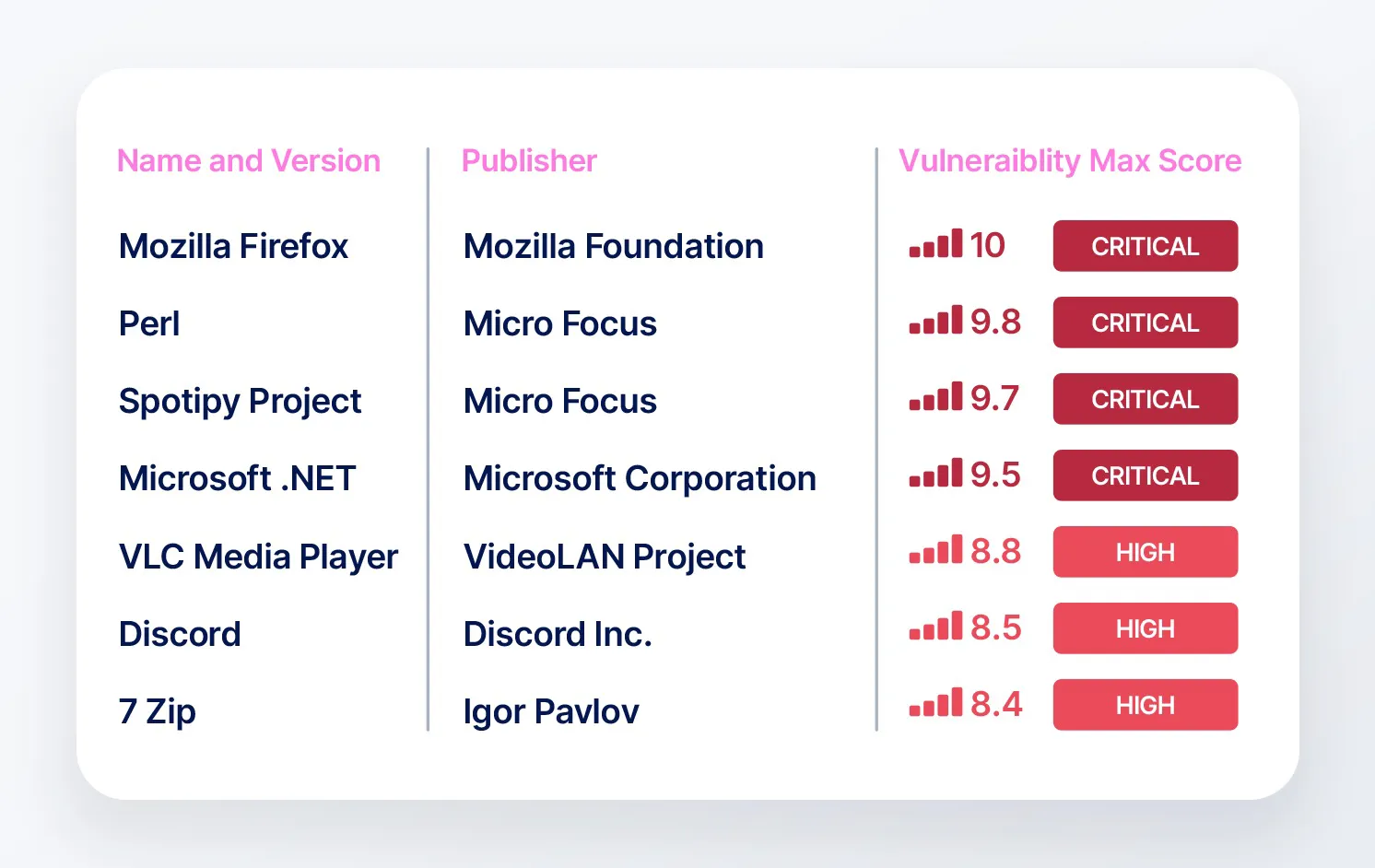Screen dimensions: 1375x868
Task: Click the HIGH badge for 7 Zip
Action: (x=1146, y=705)
